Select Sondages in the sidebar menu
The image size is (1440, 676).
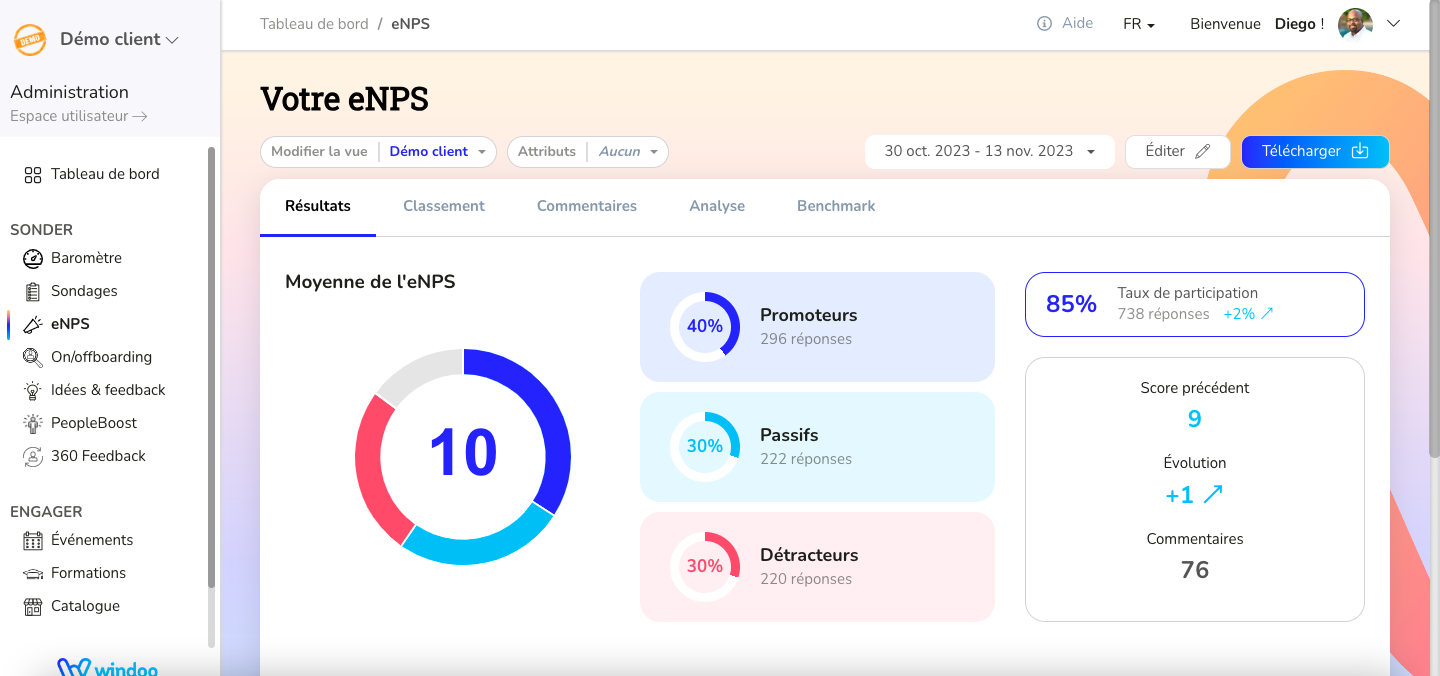coord(85,291)
